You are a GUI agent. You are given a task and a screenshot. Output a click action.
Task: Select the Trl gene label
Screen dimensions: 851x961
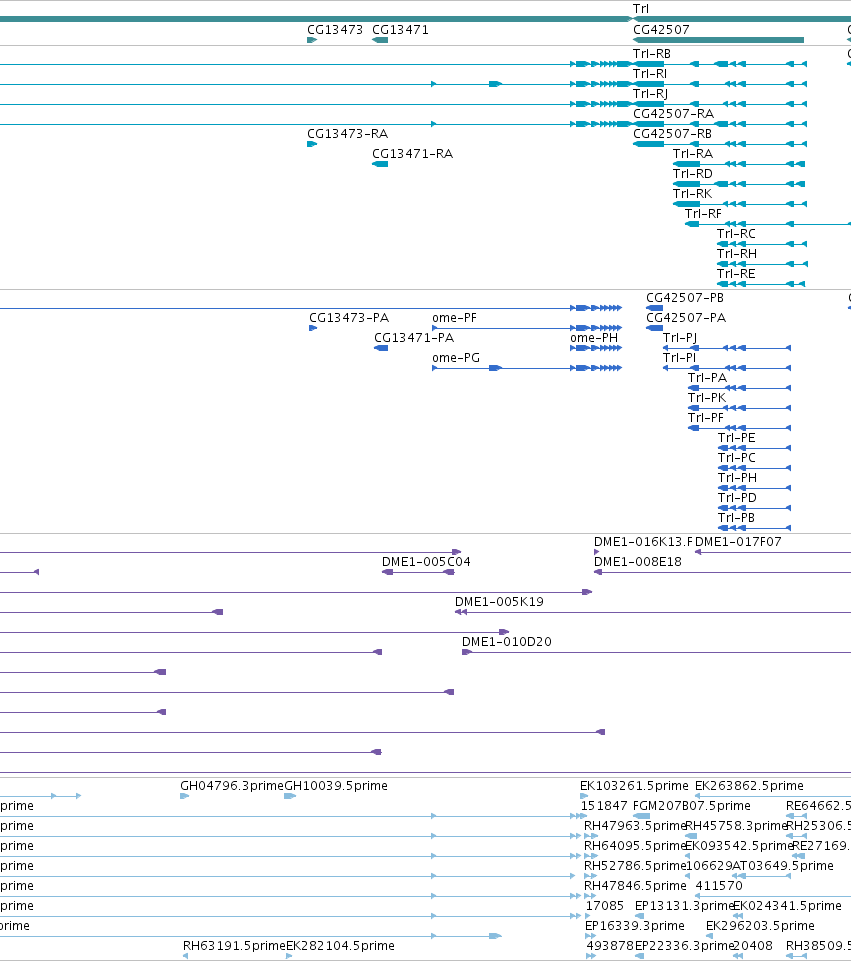pos(641,9)
